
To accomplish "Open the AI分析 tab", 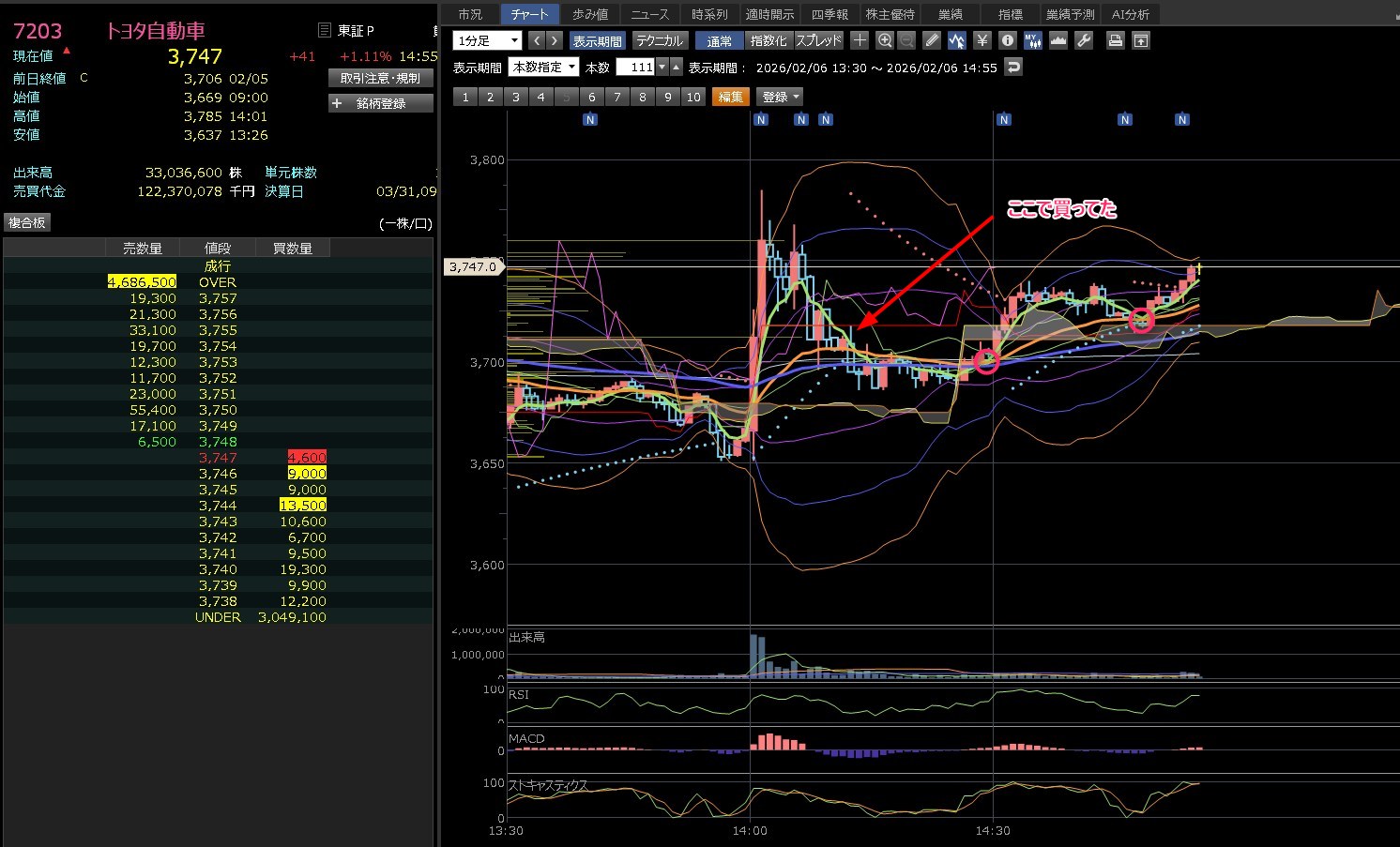I will 1130,14.
